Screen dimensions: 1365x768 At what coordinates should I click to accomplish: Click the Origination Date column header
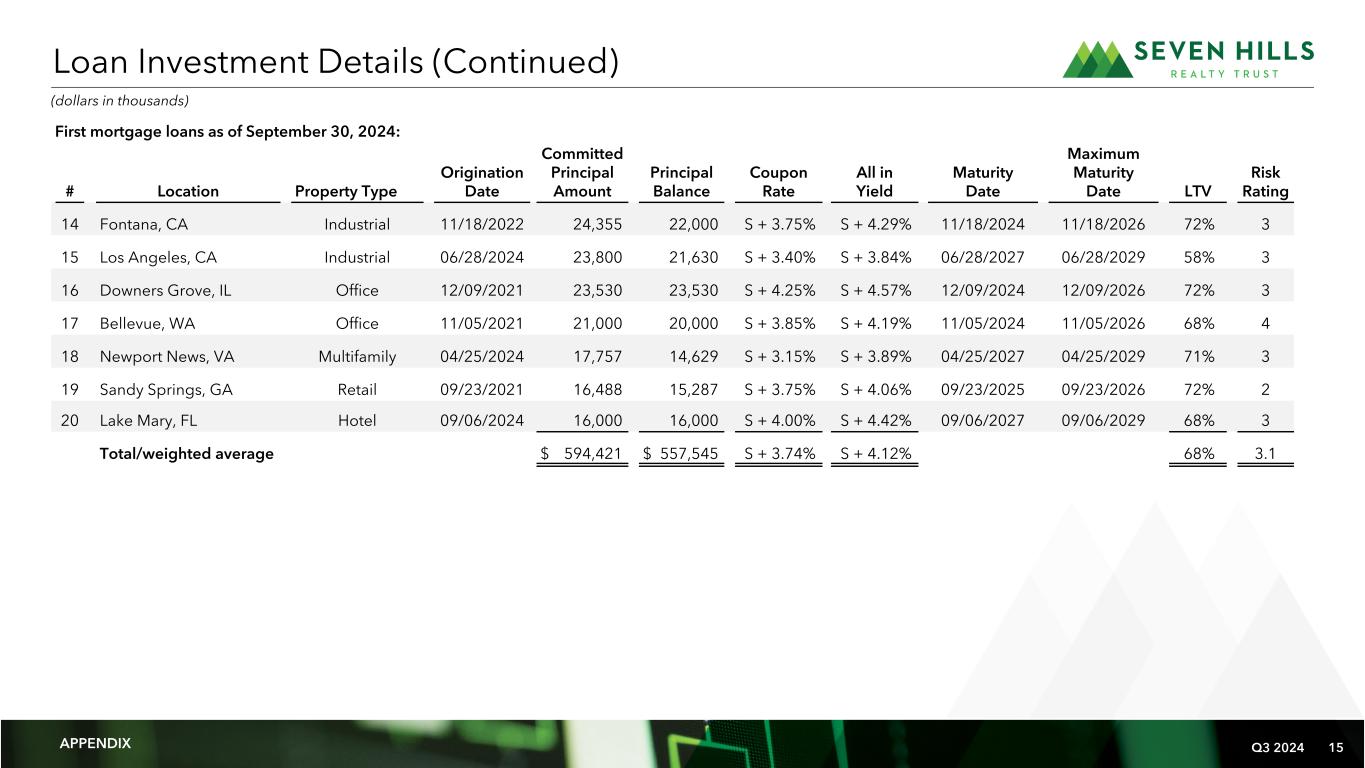click(482, 182)
